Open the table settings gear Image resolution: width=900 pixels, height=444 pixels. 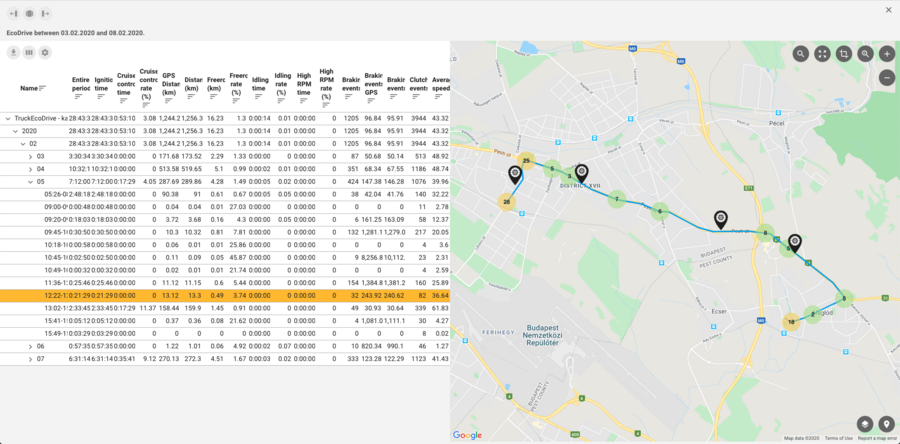45,52
